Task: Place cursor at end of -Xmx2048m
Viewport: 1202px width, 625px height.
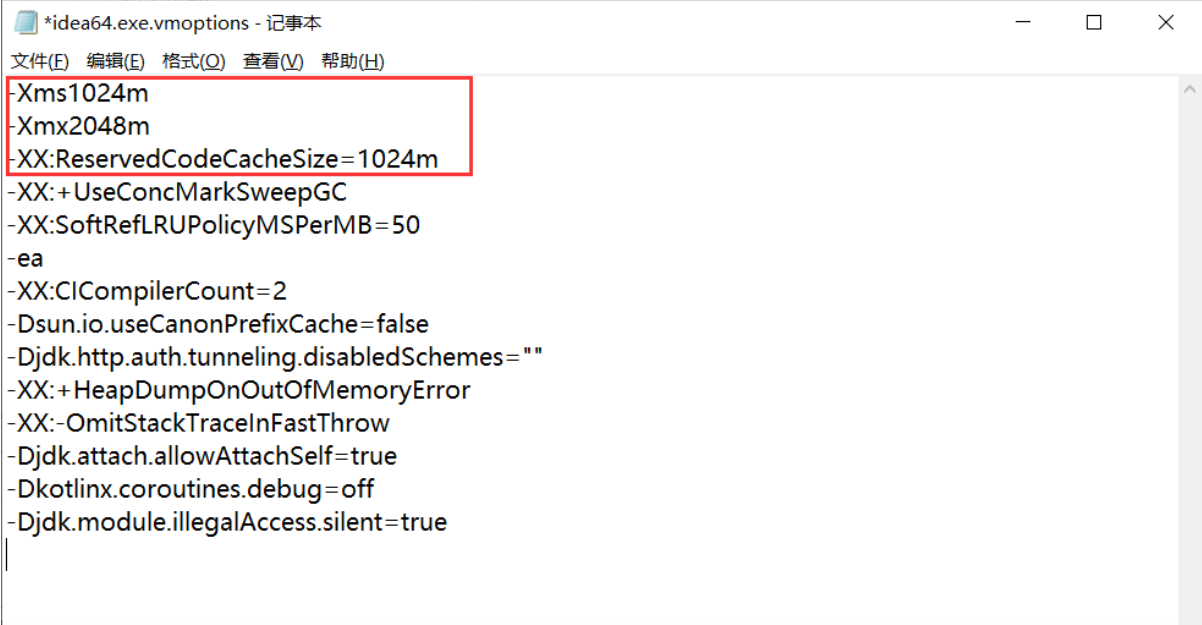Action: [x=150, y=127]
